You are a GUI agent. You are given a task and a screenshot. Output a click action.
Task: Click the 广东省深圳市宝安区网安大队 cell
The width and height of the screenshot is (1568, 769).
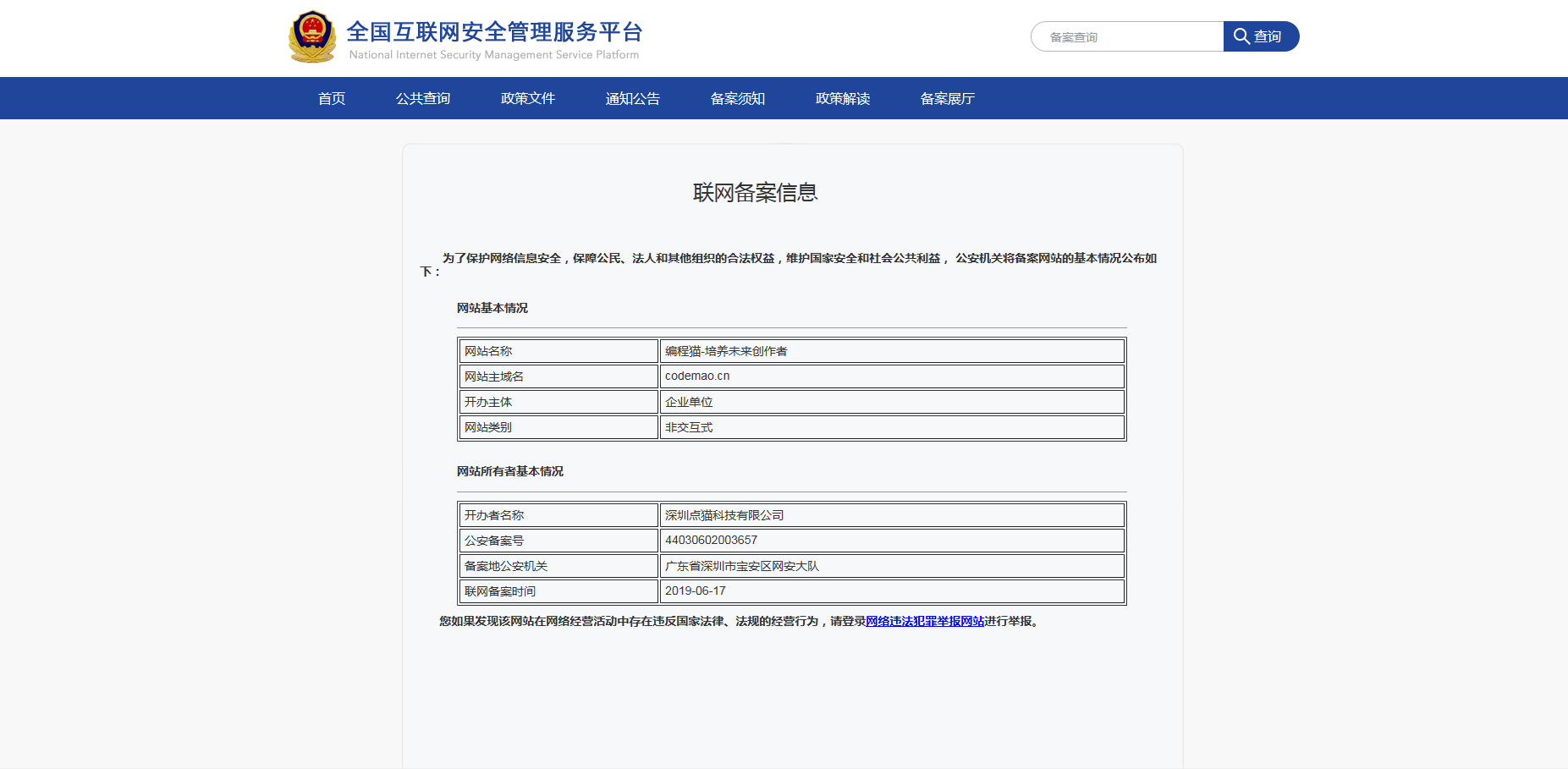892,566
